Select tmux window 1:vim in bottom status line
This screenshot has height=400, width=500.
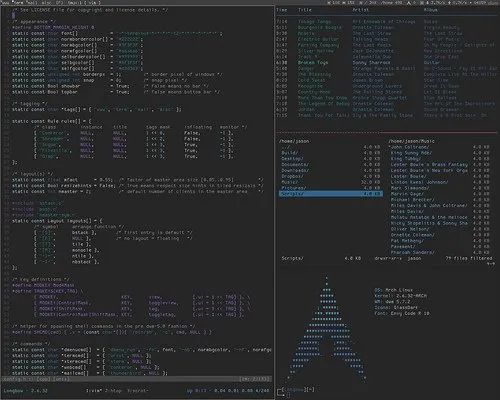(94, 390)
